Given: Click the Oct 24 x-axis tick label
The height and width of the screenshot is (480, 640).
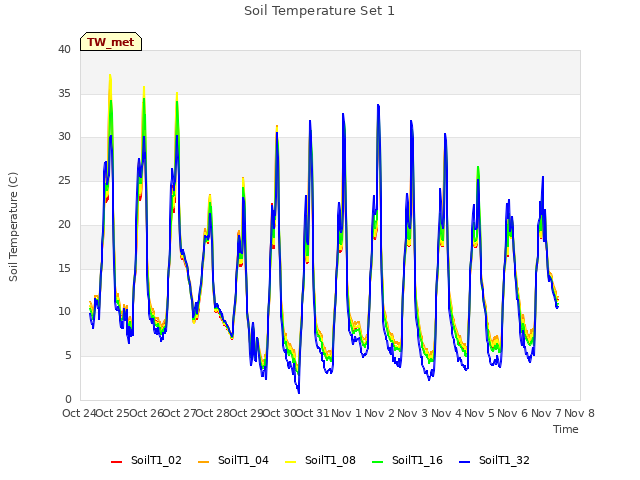Looking at the screenshot, I should pos(79,413).
